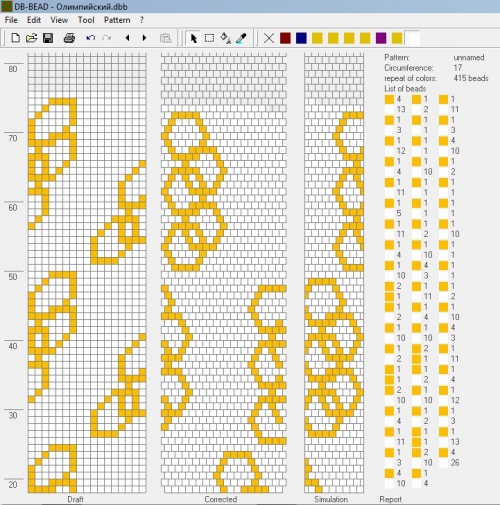500x505 pixels.
Task: Activate the eyedropper color picker tool
Action: tap(241, 38)
